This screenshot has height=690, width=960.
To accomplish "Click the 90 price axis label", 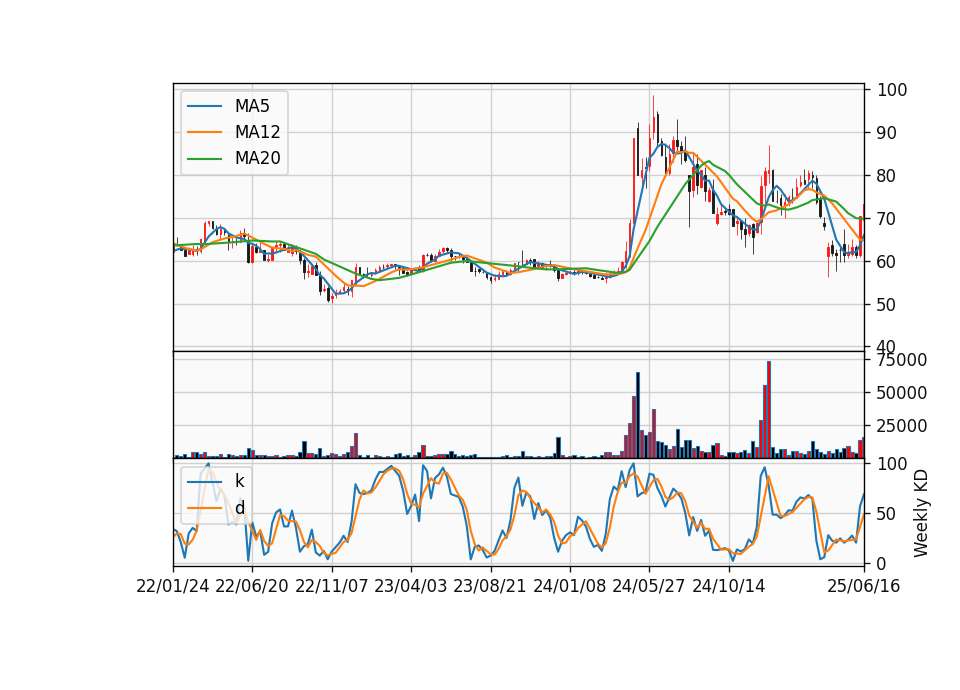I will pos(886,133).
